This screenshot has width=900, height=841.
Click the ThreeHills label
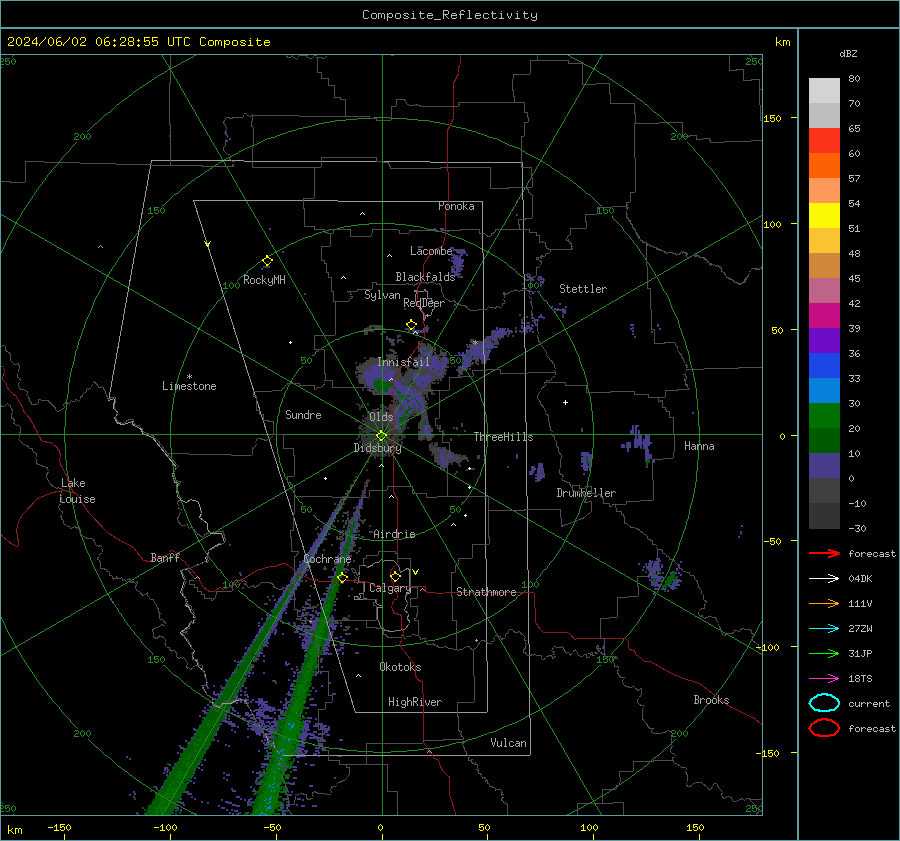point(503,437)
